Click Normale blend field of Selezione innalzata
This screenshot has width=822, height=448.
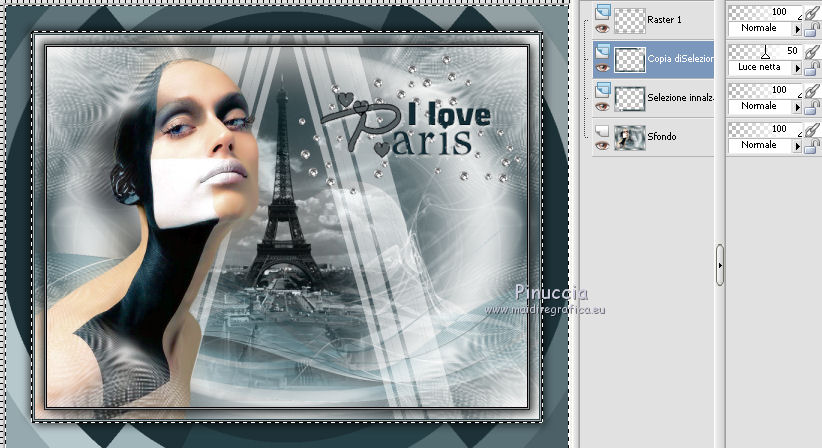click(760, 106)
